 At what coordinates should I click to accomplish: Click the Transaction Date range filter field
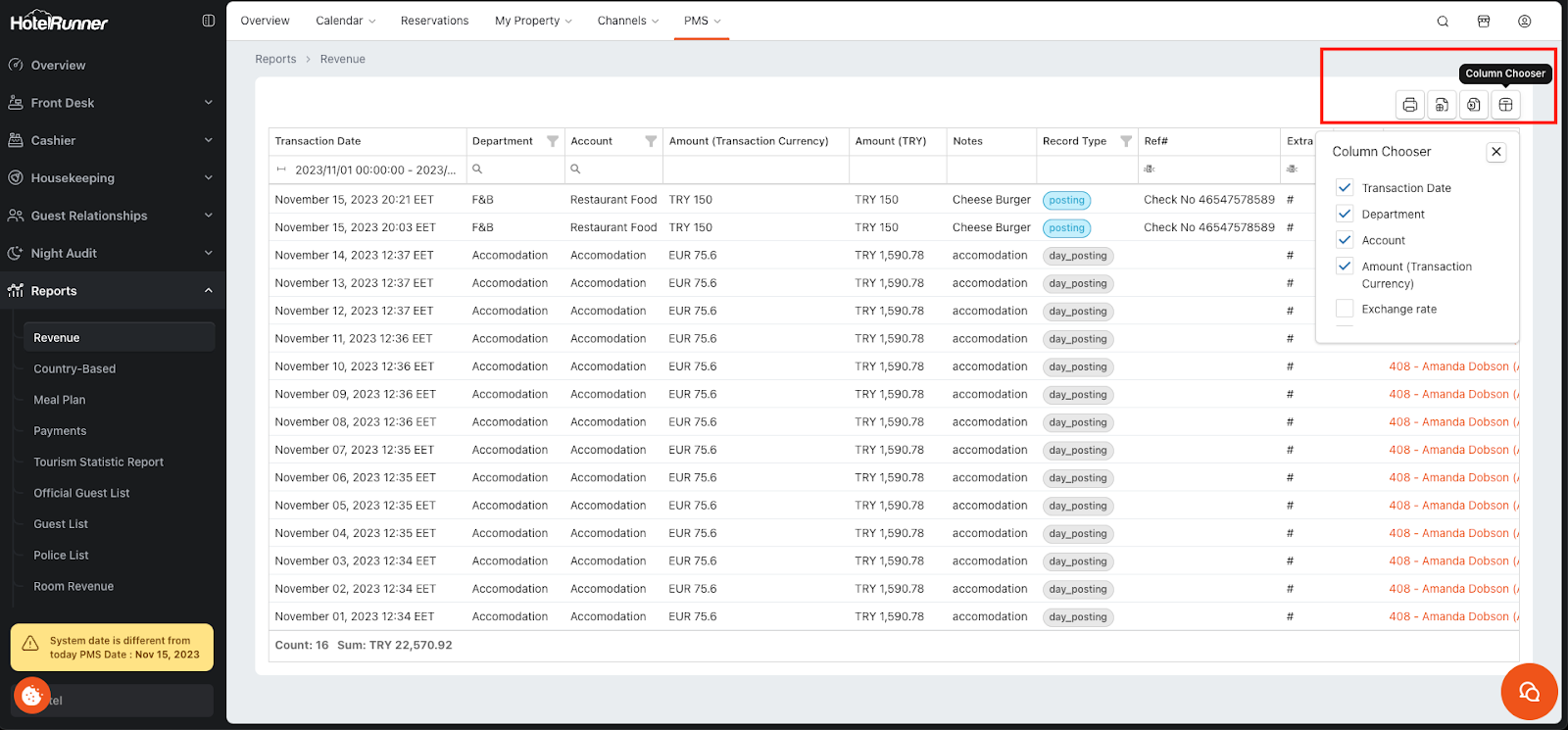point(374,170)
